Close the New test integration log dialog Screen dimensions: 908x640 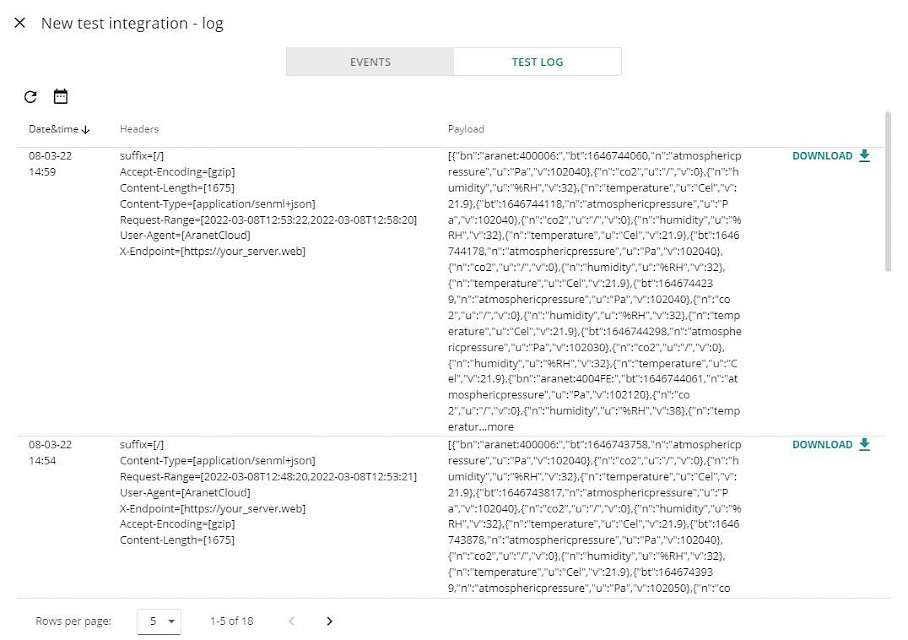click(20, 23)
